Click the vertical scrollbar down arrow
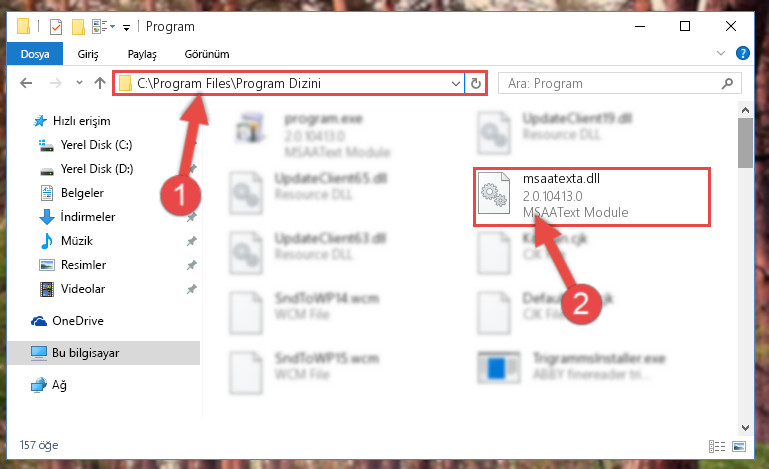The height and width of the screenshot is (469, 769). (x=745, y=428)
